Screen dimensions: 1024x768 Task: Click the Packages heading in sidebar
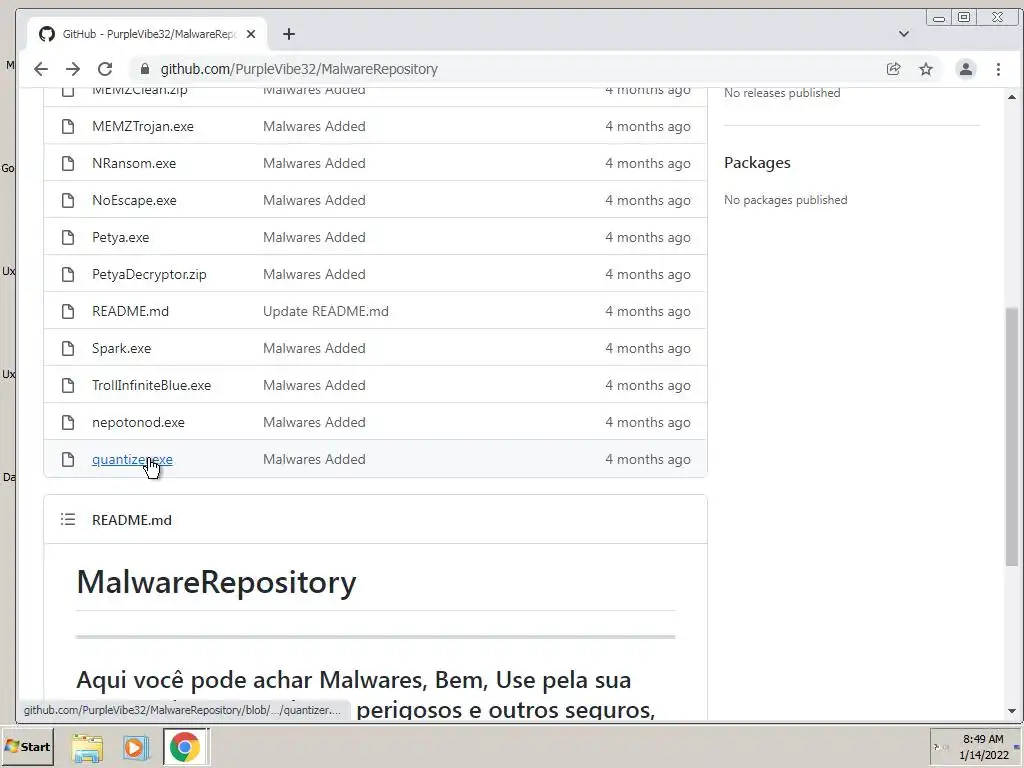coord(757,163)
